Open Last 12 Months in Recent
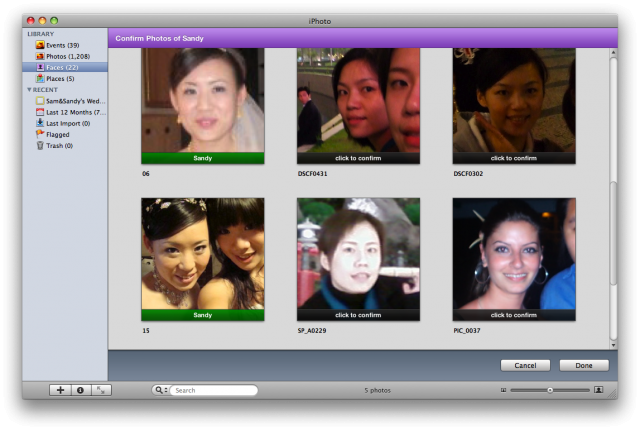 click(x=72, y=112)
